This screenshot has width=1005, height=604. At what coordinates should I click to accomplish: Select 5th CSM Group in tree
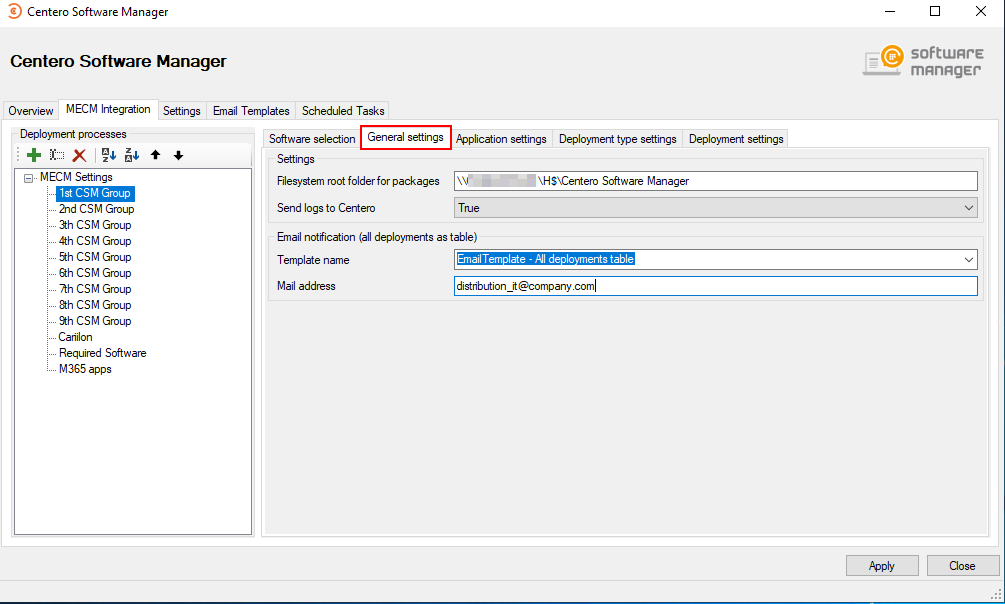[95, 257]
